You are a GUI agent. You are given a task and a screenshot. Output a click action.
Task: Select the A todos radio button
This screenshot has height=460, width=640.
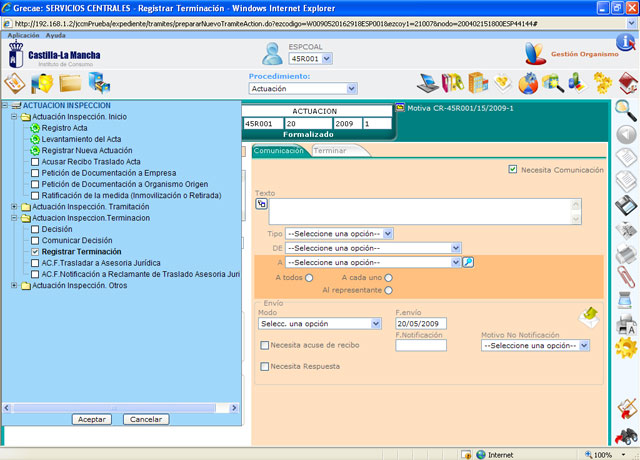click(309, 278)
